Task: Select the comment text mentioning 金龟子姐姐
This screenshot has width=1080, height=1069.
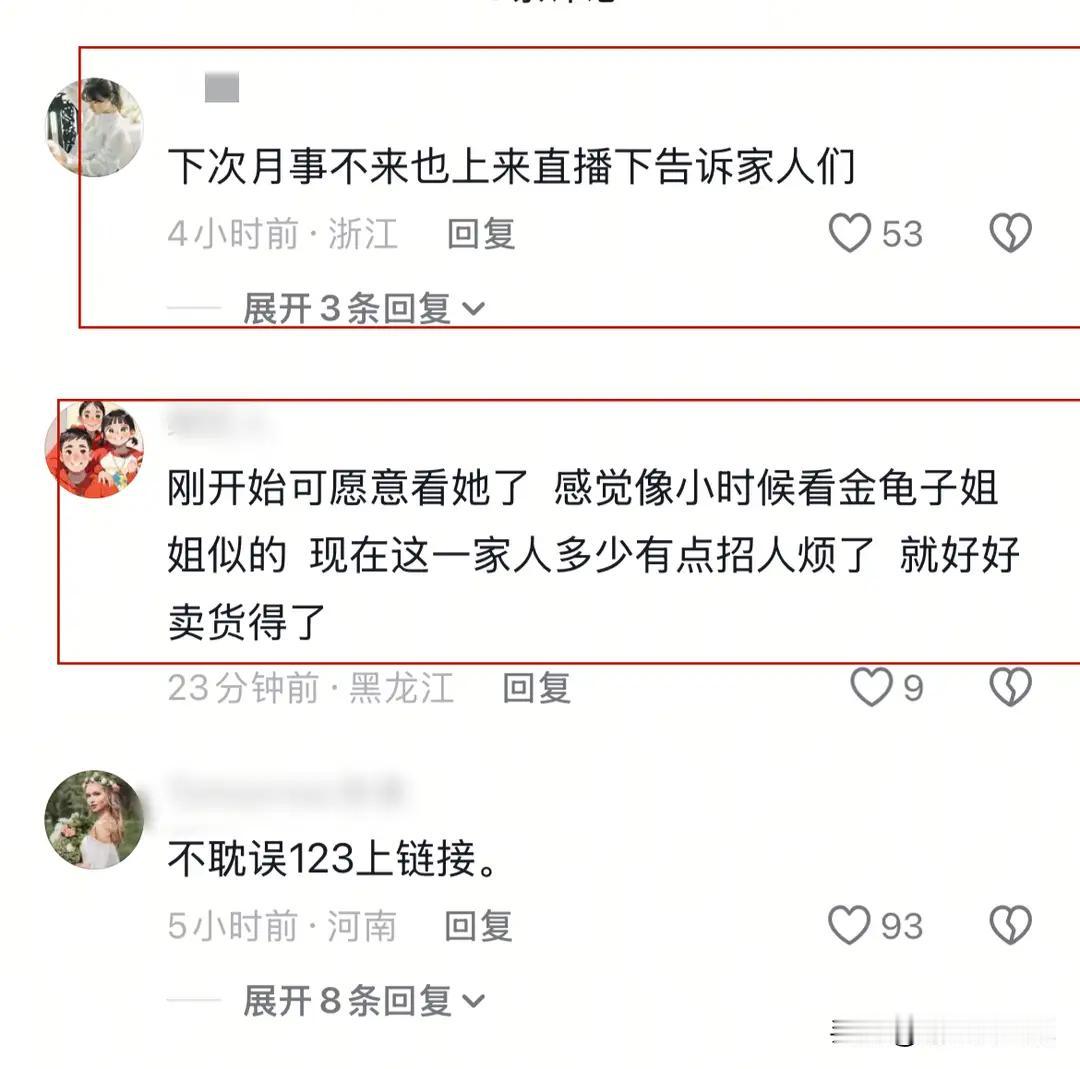Action: pos(594,554)
